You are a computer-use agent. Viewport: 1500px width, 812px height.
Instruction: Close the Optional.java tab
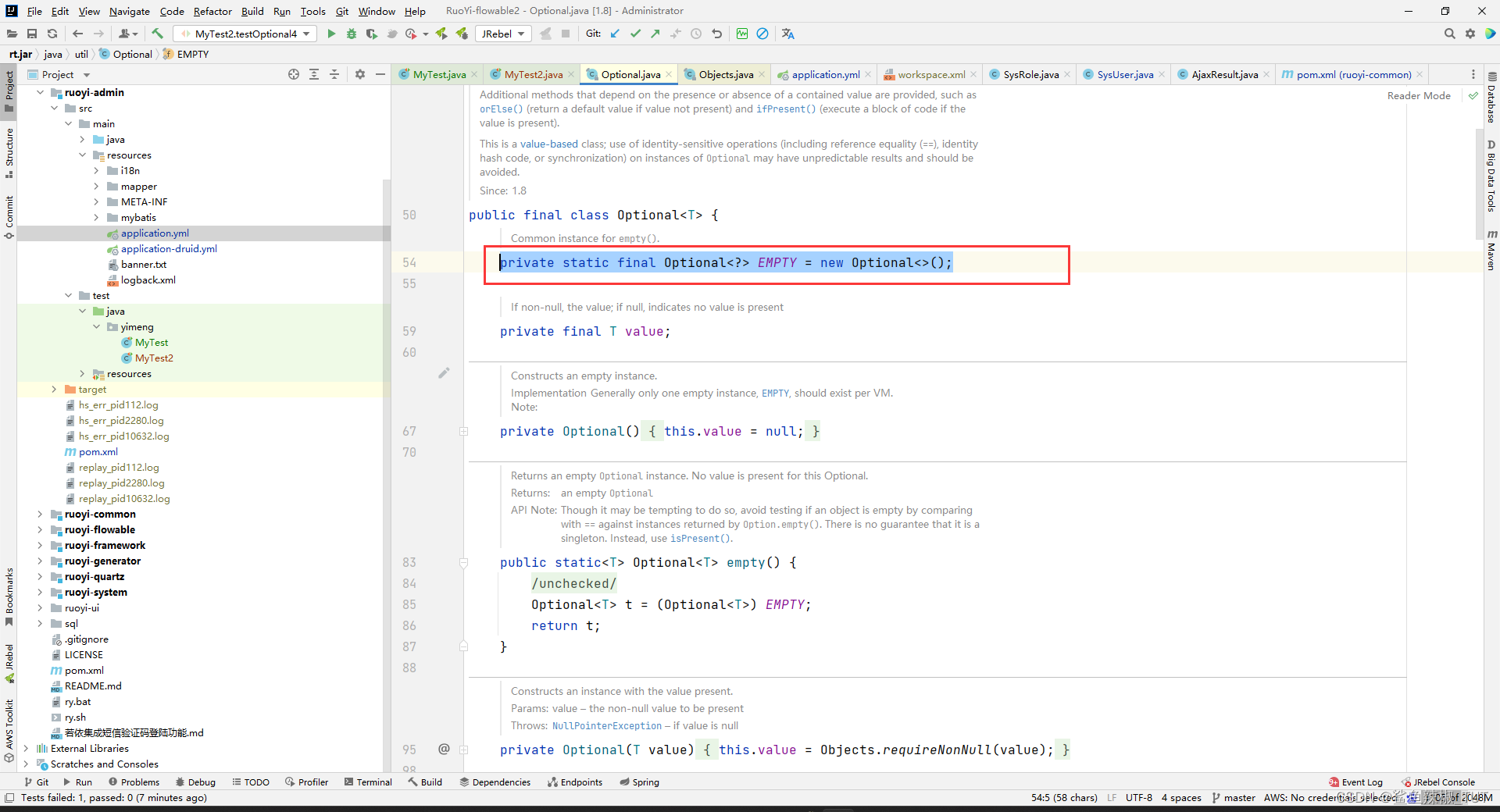coord(670,75)
